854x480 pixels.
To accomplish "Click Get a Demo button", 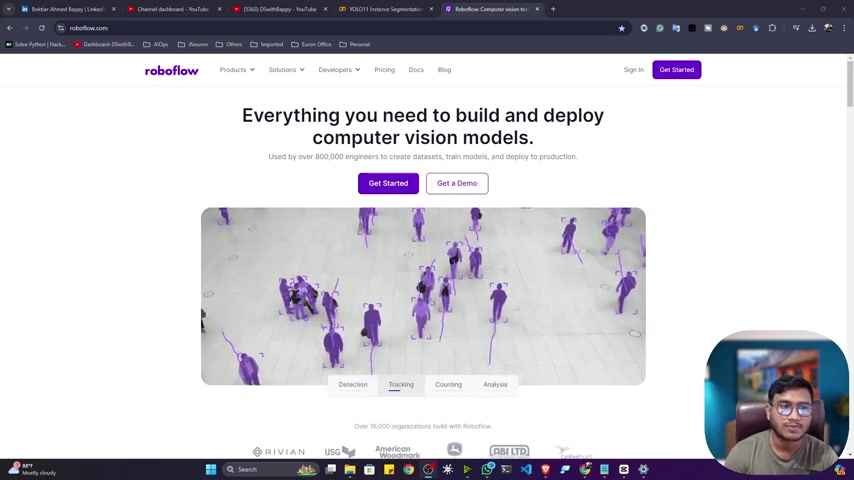I will [457, 183].
